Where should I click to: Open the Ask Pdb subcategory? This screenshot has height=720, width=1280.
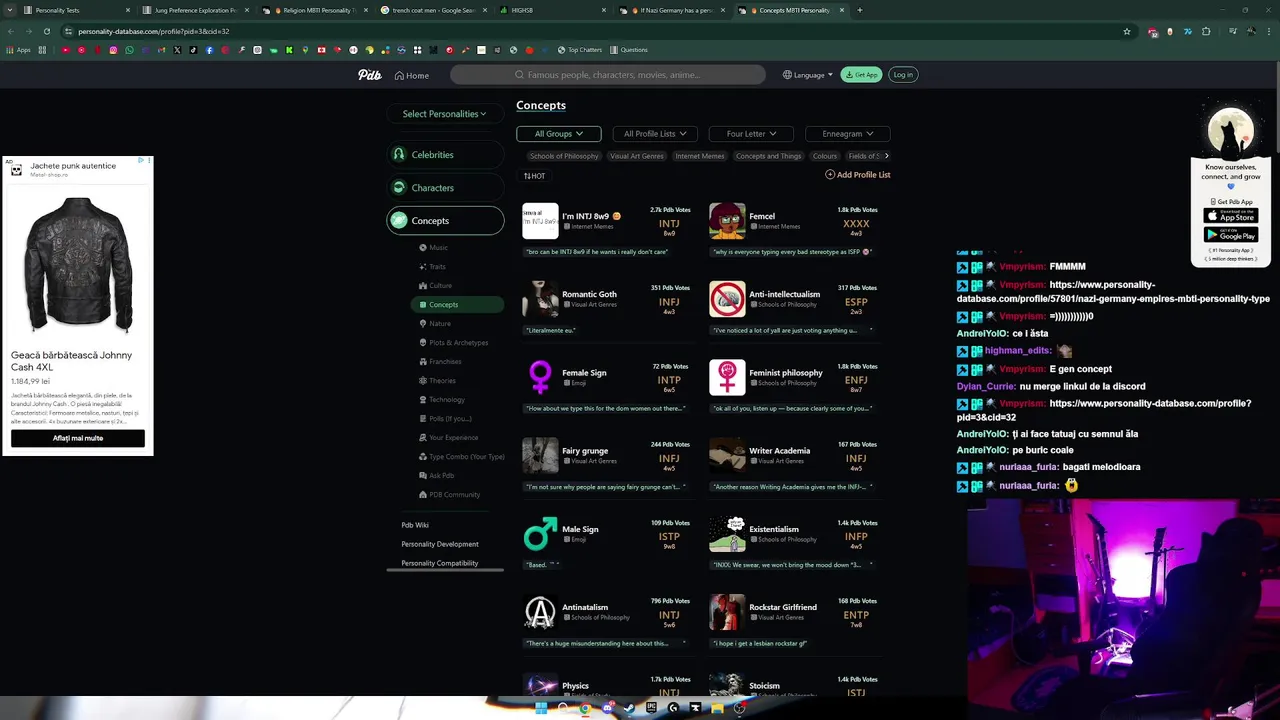(x=437, y=475)
